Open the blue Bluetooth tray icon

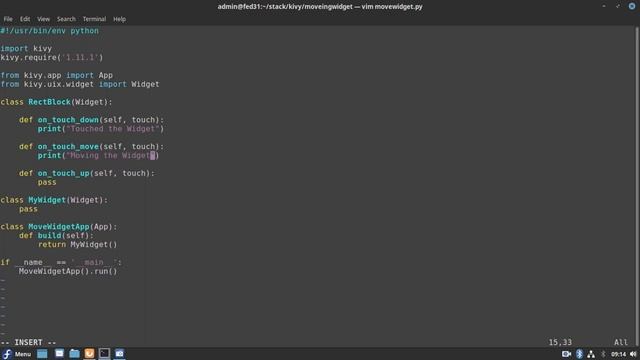click(579, 354)
